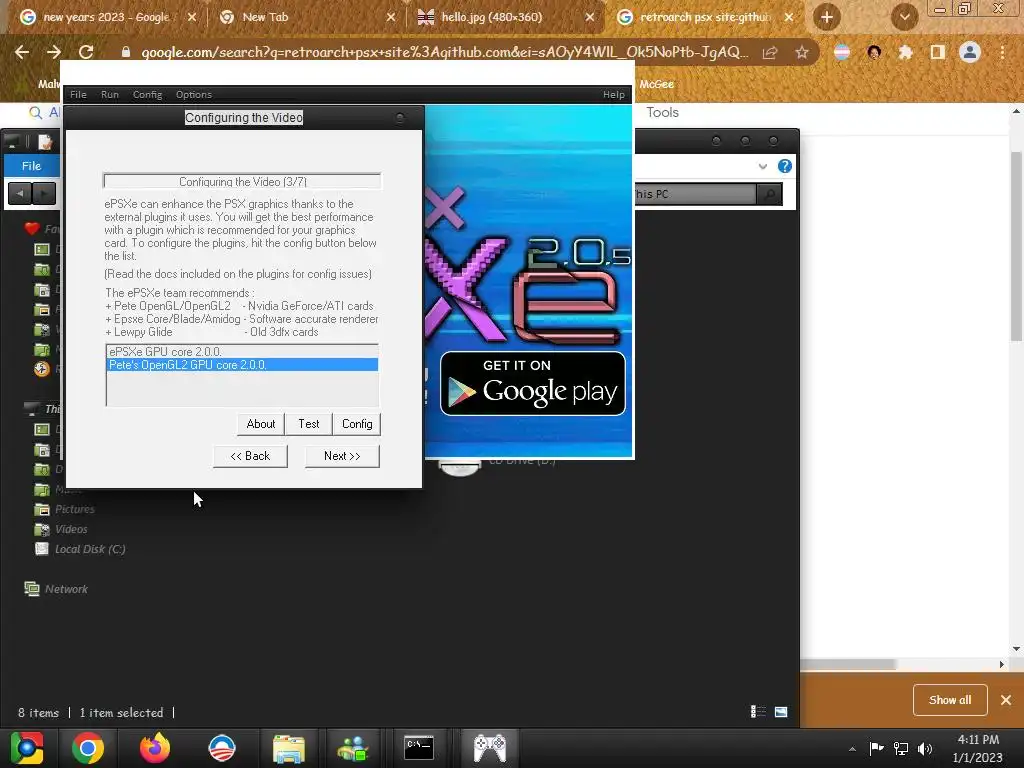Image resolution: width=1024 pixels, height=768 pixels.
Task: Open the Run menu in ePSXe
Action: coord(110,95)
